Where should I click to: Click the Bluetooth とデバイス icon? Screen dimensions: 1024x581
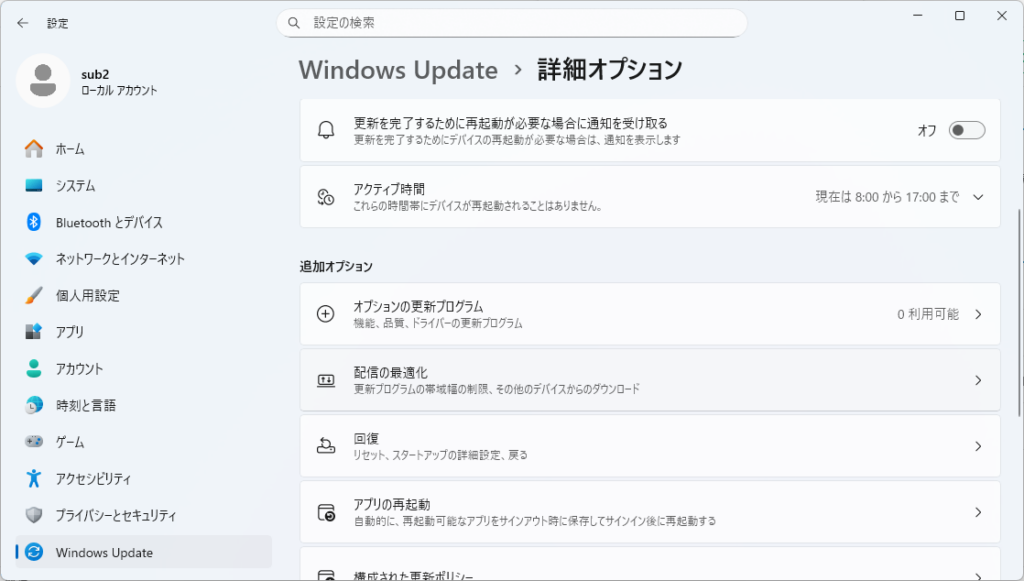34,222
